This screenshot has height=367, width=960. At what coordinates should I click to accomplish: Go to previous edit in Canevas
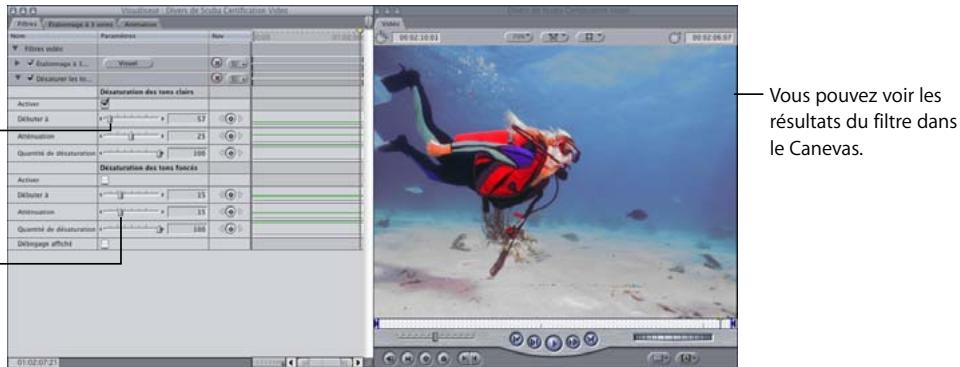(x=516, y=338)
